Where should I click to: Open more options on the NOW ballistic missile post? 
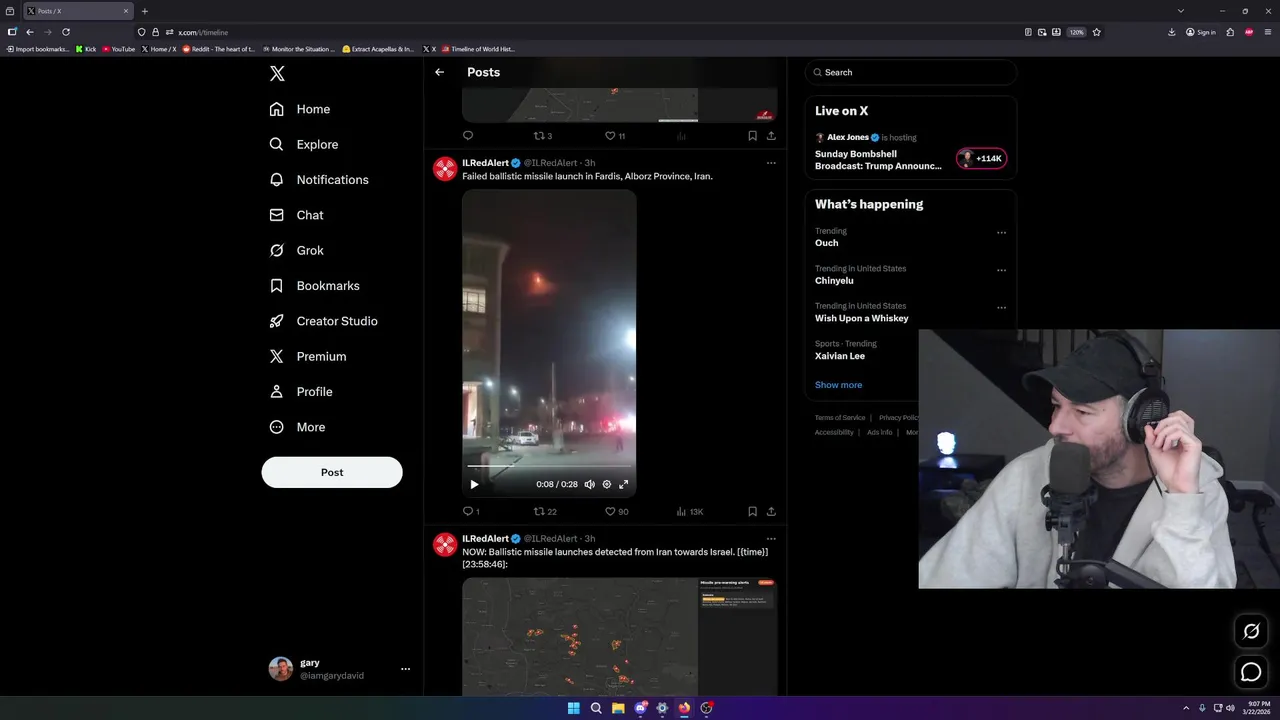771,539
